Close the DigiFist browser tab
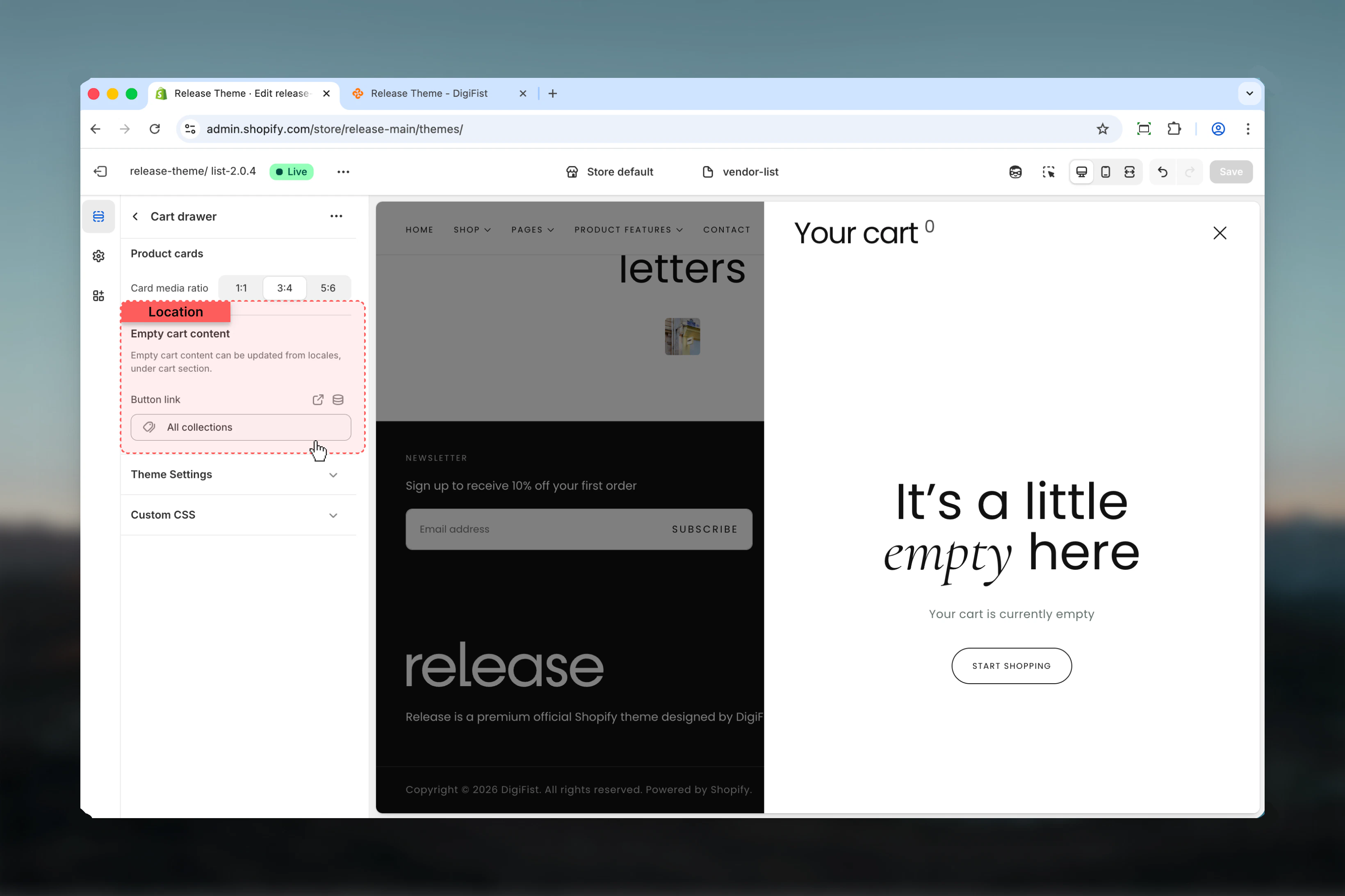 pyautogui.click(x=522, y=94)
